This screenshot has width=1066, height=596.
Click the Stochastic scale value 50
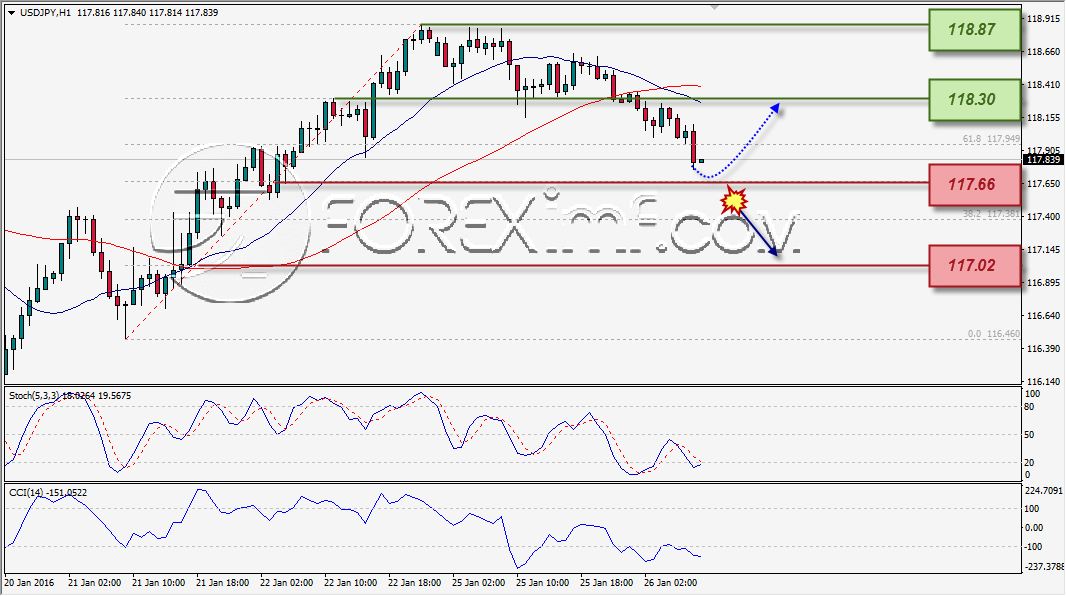[x=1030, y=435]
